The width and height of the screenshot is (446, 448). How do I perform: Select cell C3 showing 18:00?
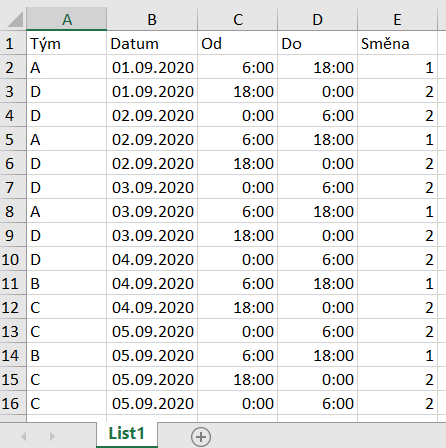pos(238,91)
